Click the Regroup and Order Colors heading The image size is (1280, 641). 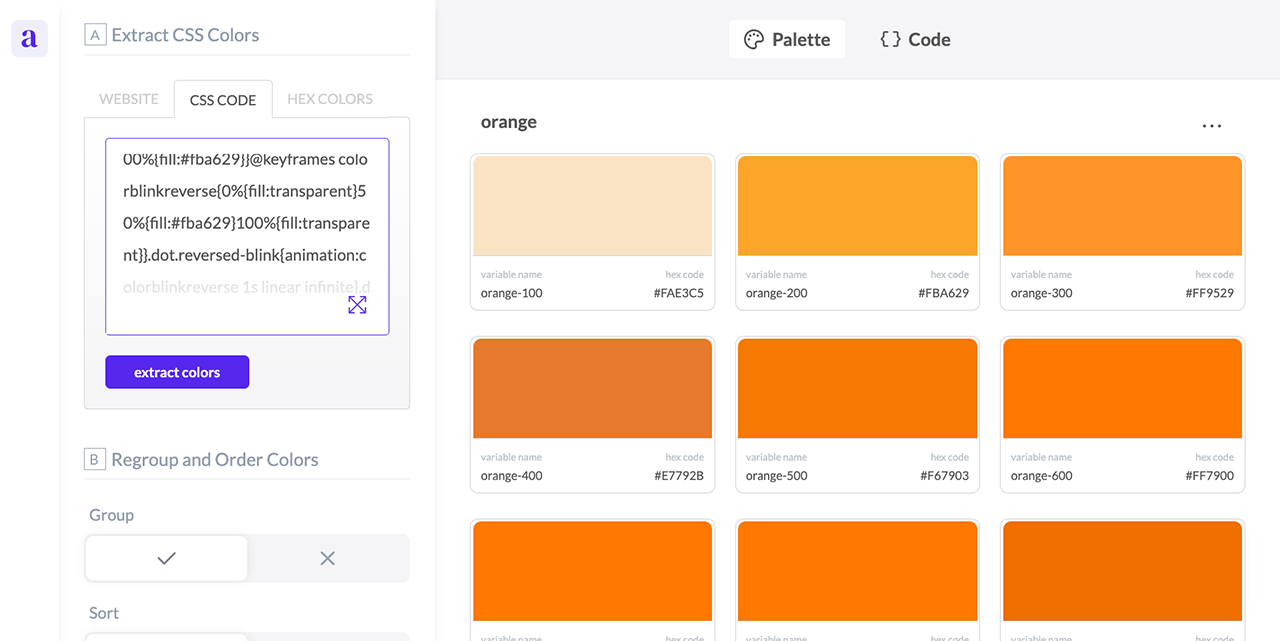215,460
